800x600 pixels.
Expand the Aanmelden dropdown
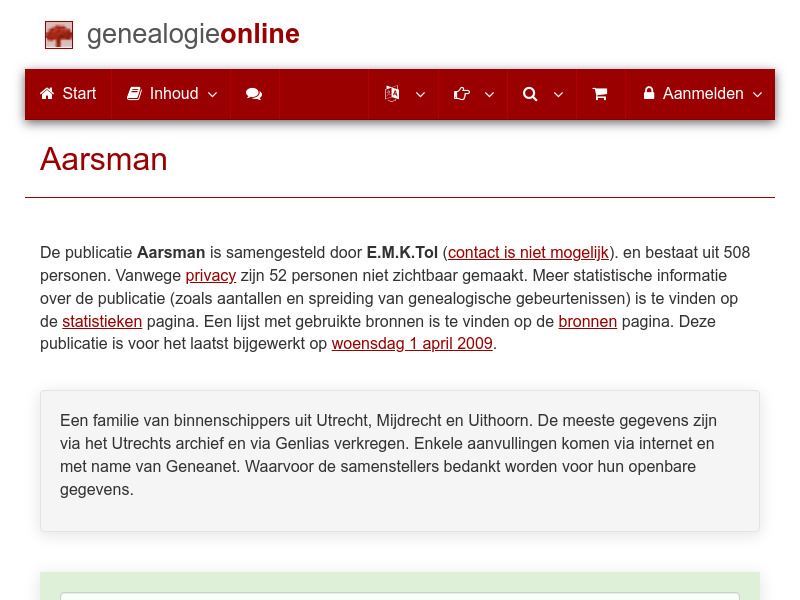[x=758, y=96]
